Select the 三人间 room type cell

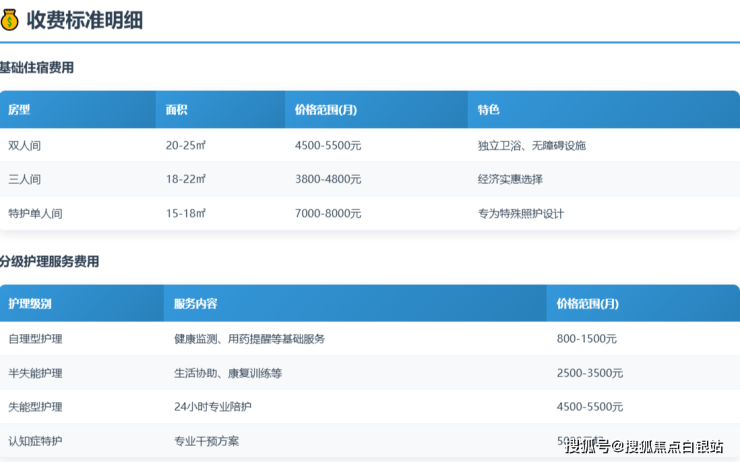(24, 179)
